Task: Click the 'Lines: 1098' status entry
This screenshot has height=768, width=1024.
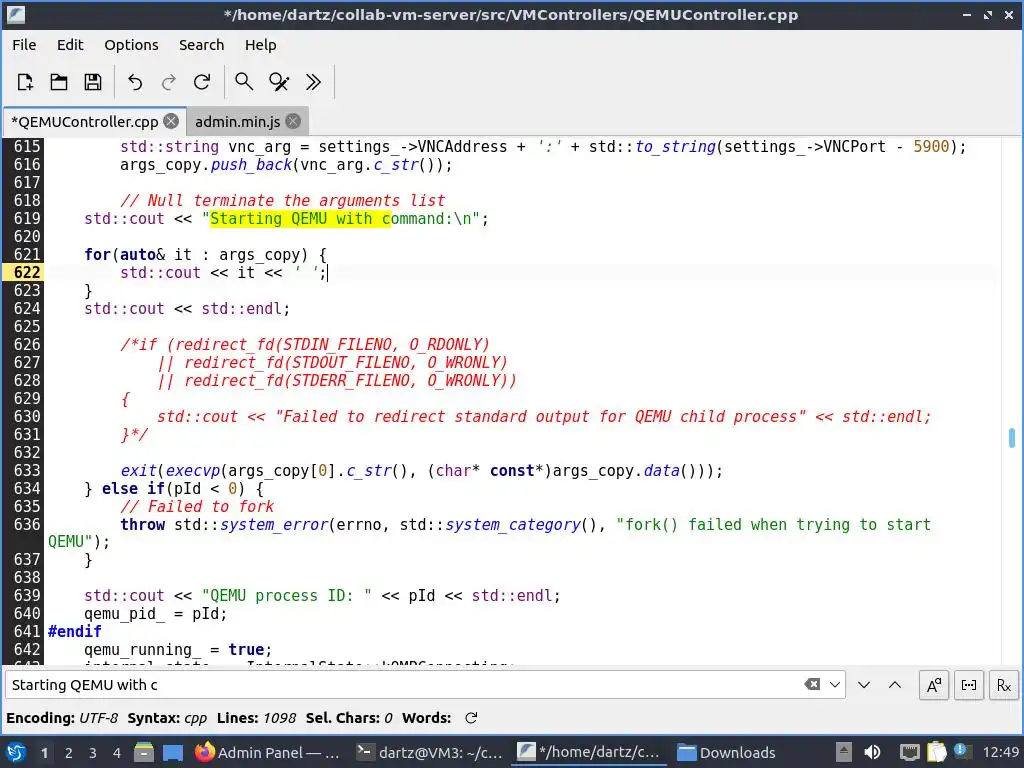Action: click(x=257, y=718)
